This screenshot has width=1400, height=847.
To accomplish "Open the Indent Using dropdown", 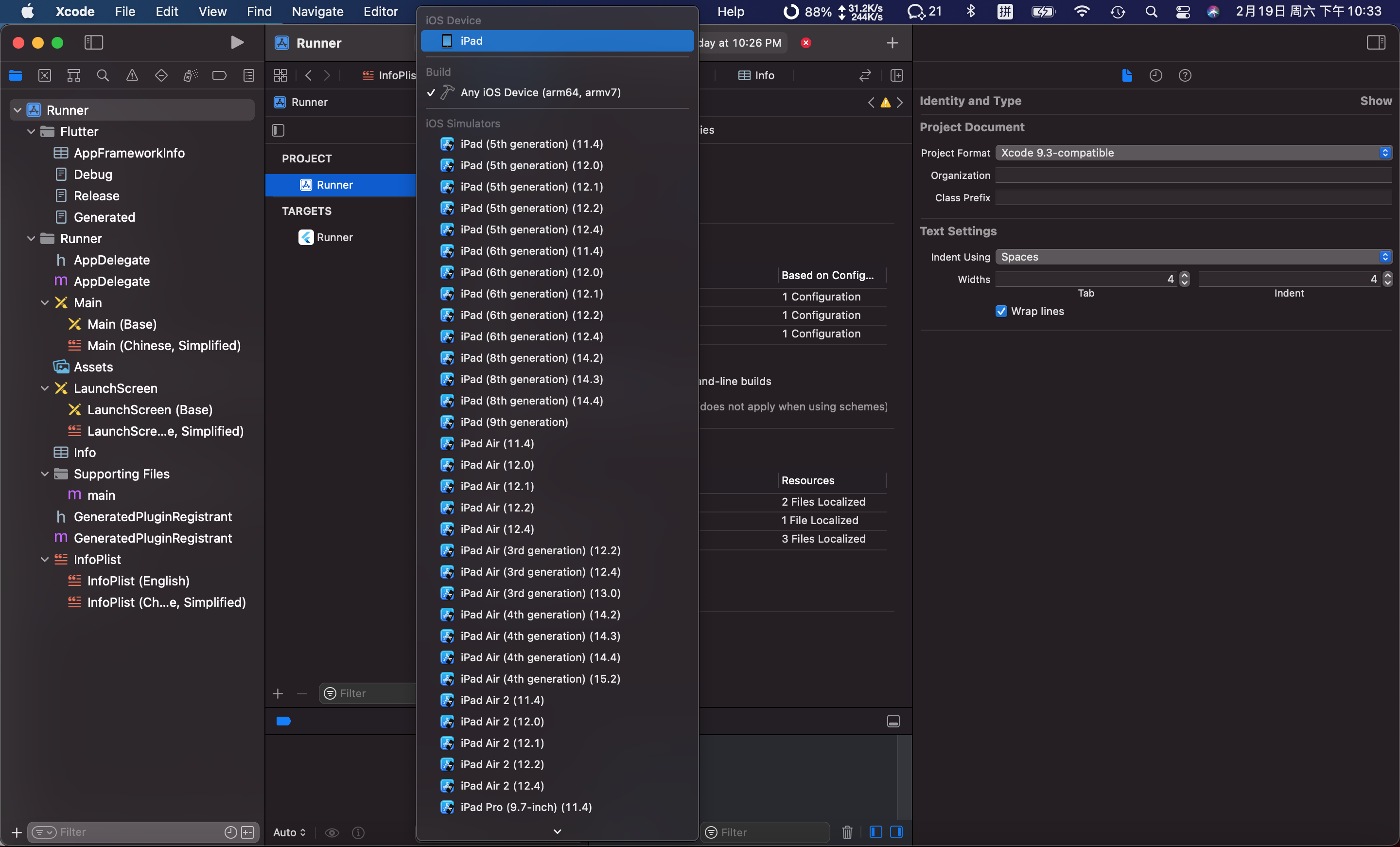I will [x=1194, y=256].
